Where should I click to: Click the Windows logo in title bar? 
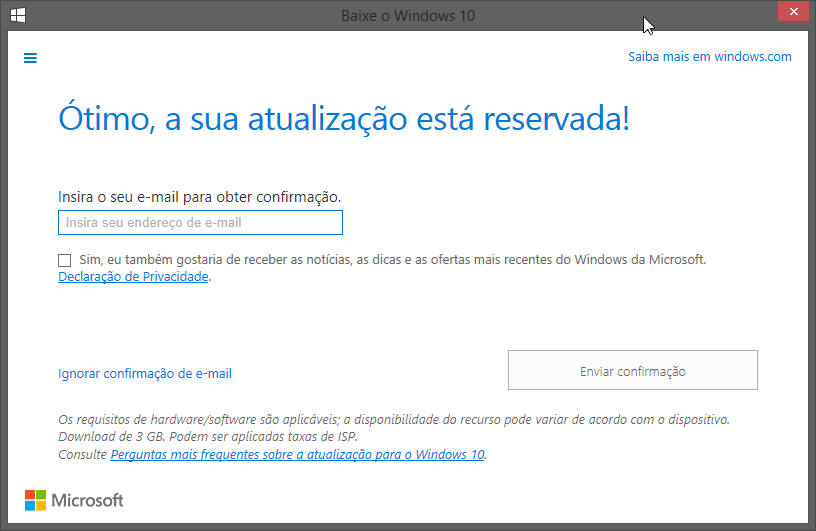pos(18,15)
